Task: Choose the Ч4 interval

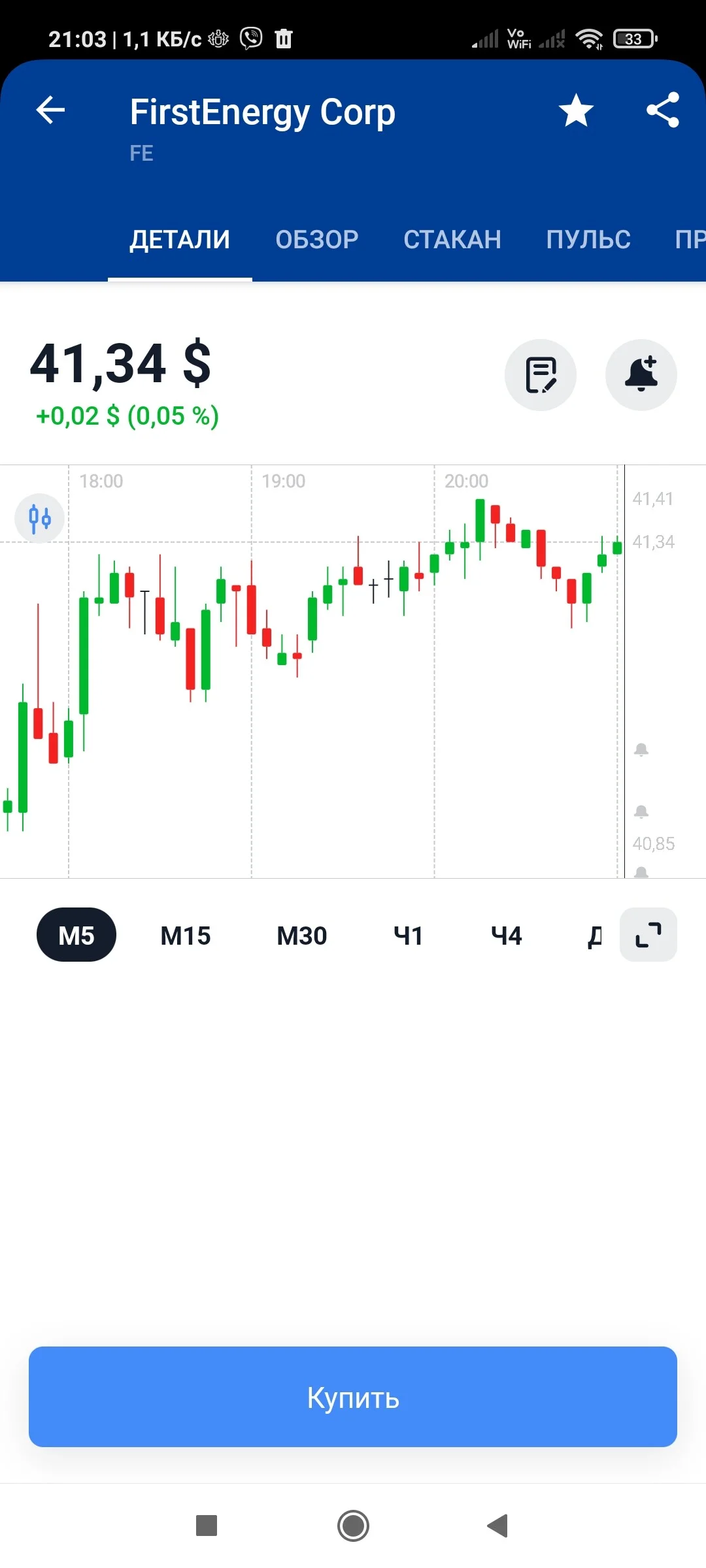Action: click(x=507, y=936)
